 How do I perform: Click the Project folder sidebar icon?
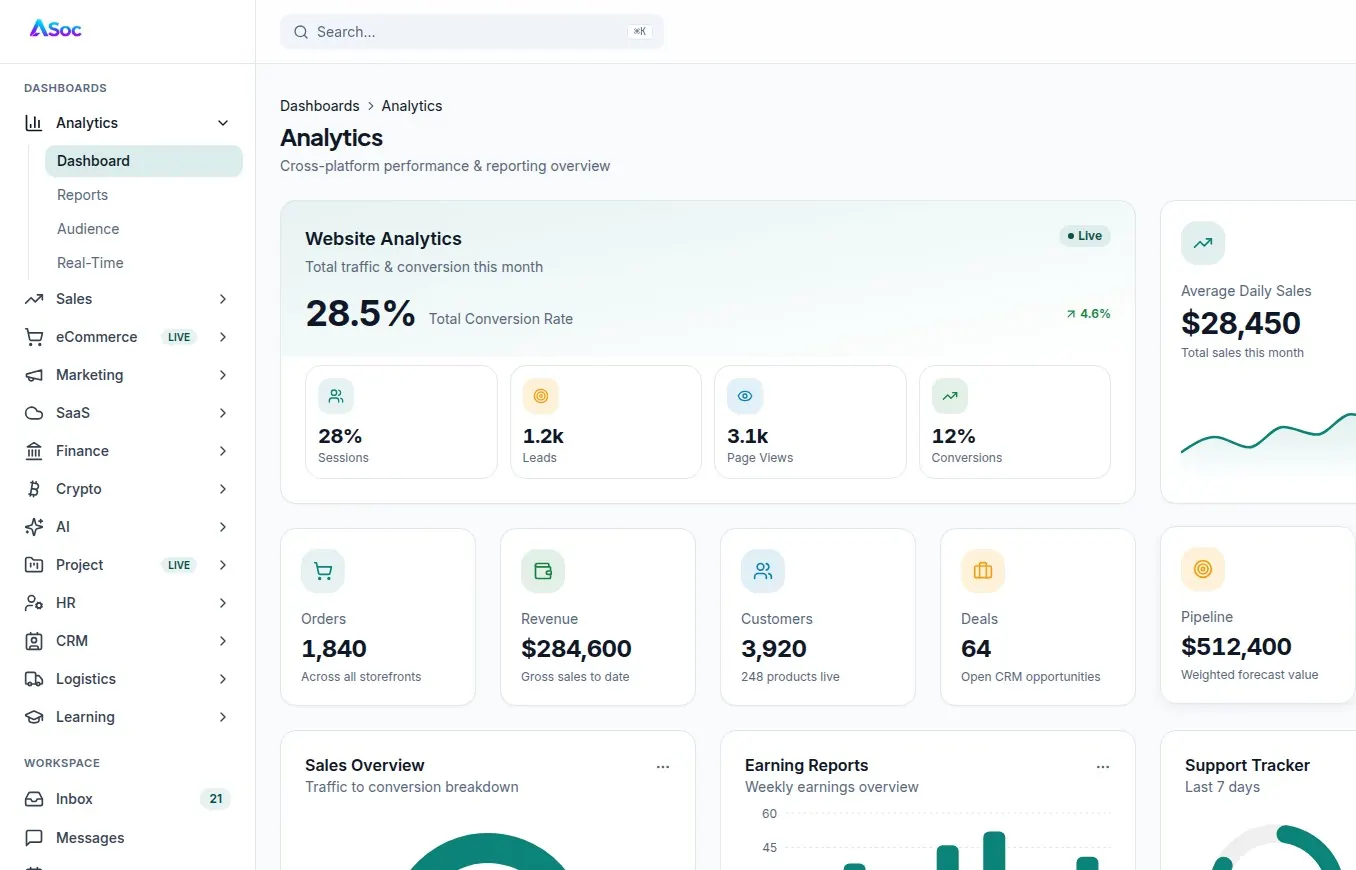[34, 565]
